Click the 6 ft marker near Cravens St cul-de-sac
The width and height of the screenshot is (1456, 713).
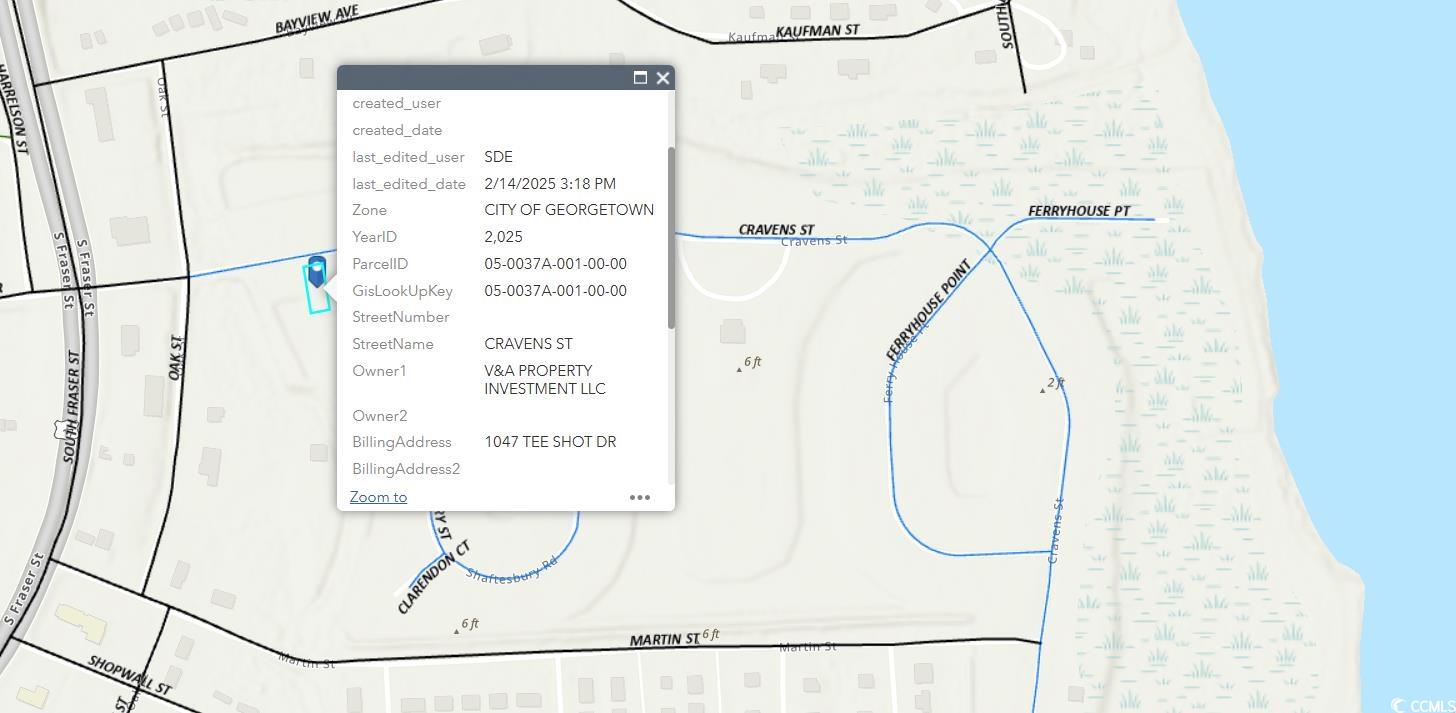pos(750,363)
